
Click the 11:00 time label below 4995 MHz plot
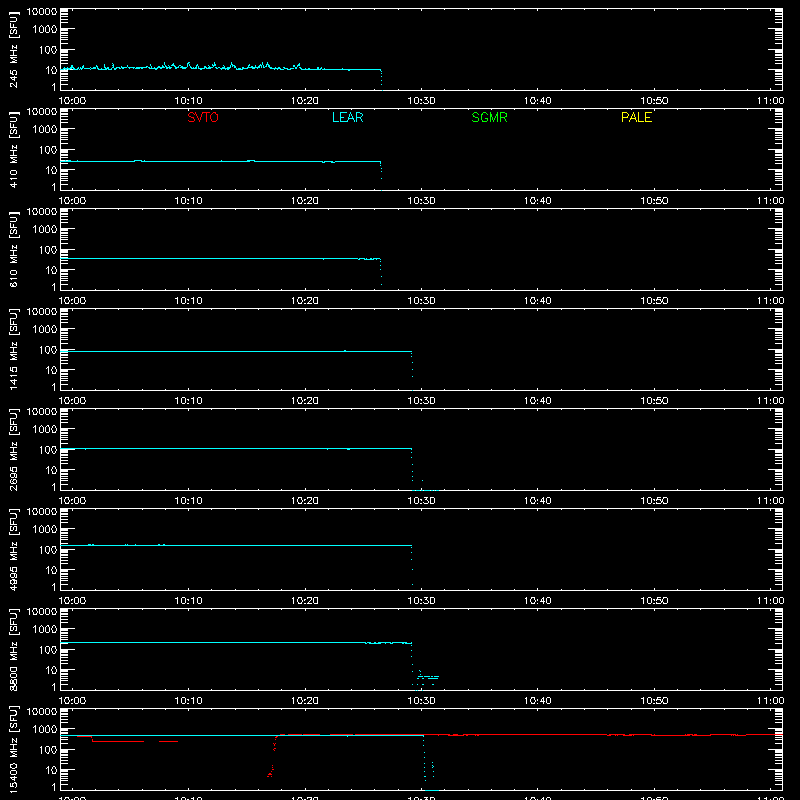click(770, 601)
